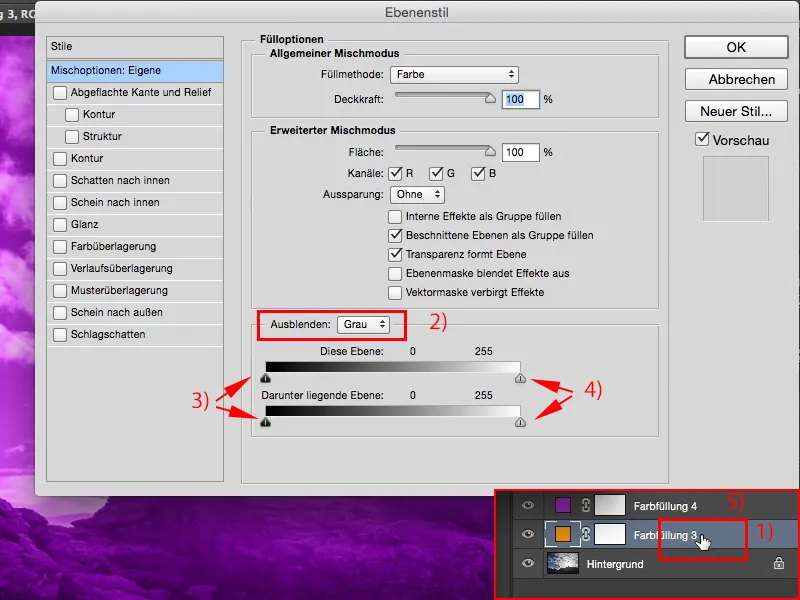Enable the Farbüberlagerung style checkbox
The width and height of the screenshot is (800, 600).
point(60,246)
